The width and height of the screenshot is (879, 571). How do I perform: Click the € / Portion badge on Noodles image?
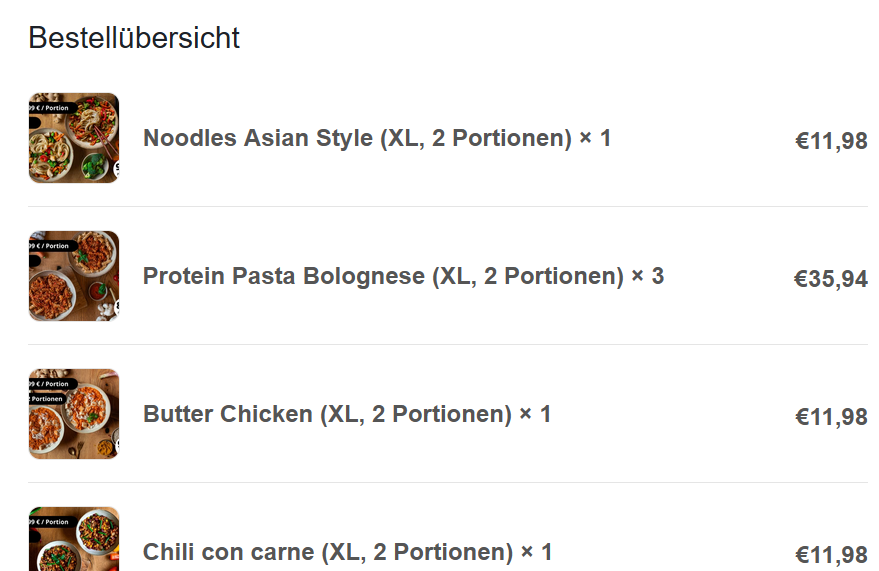(x=52, y=108)
